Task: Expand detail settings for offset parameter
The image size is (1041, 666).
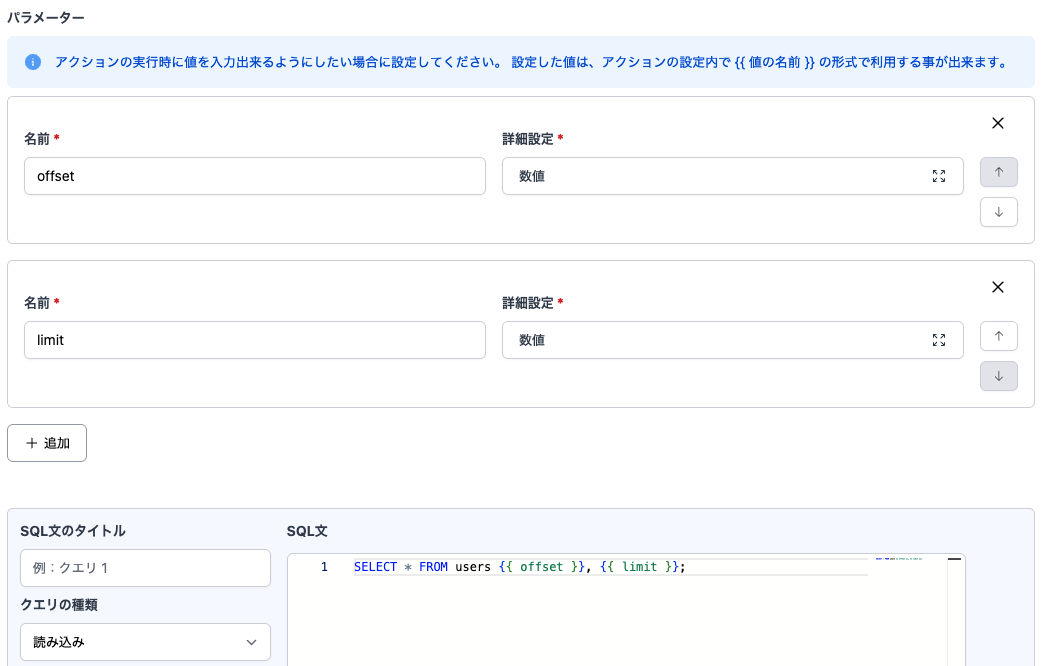Action: pyautogui.click(x=938, y=176)
